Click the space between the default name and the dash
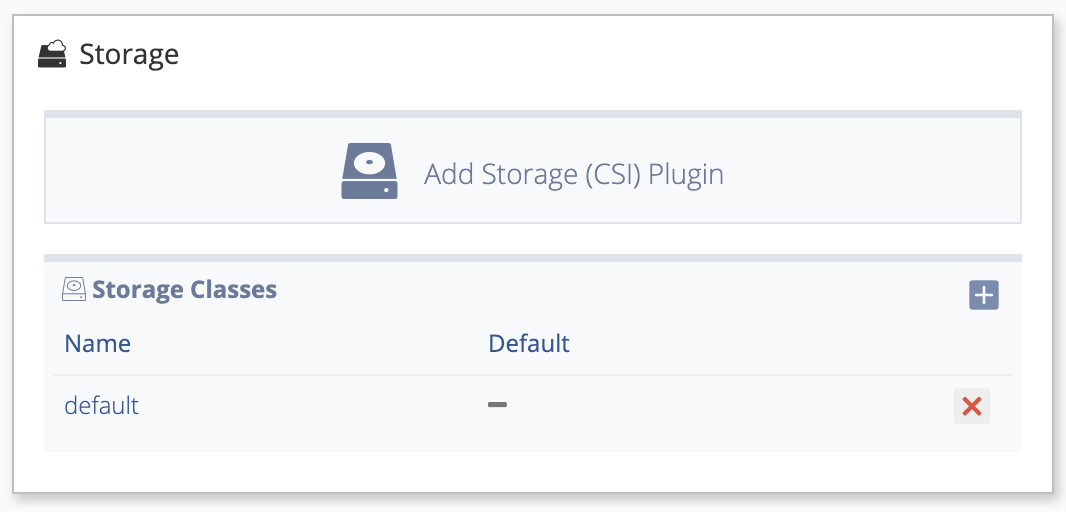1066x512 pixels. pos(313,406)
